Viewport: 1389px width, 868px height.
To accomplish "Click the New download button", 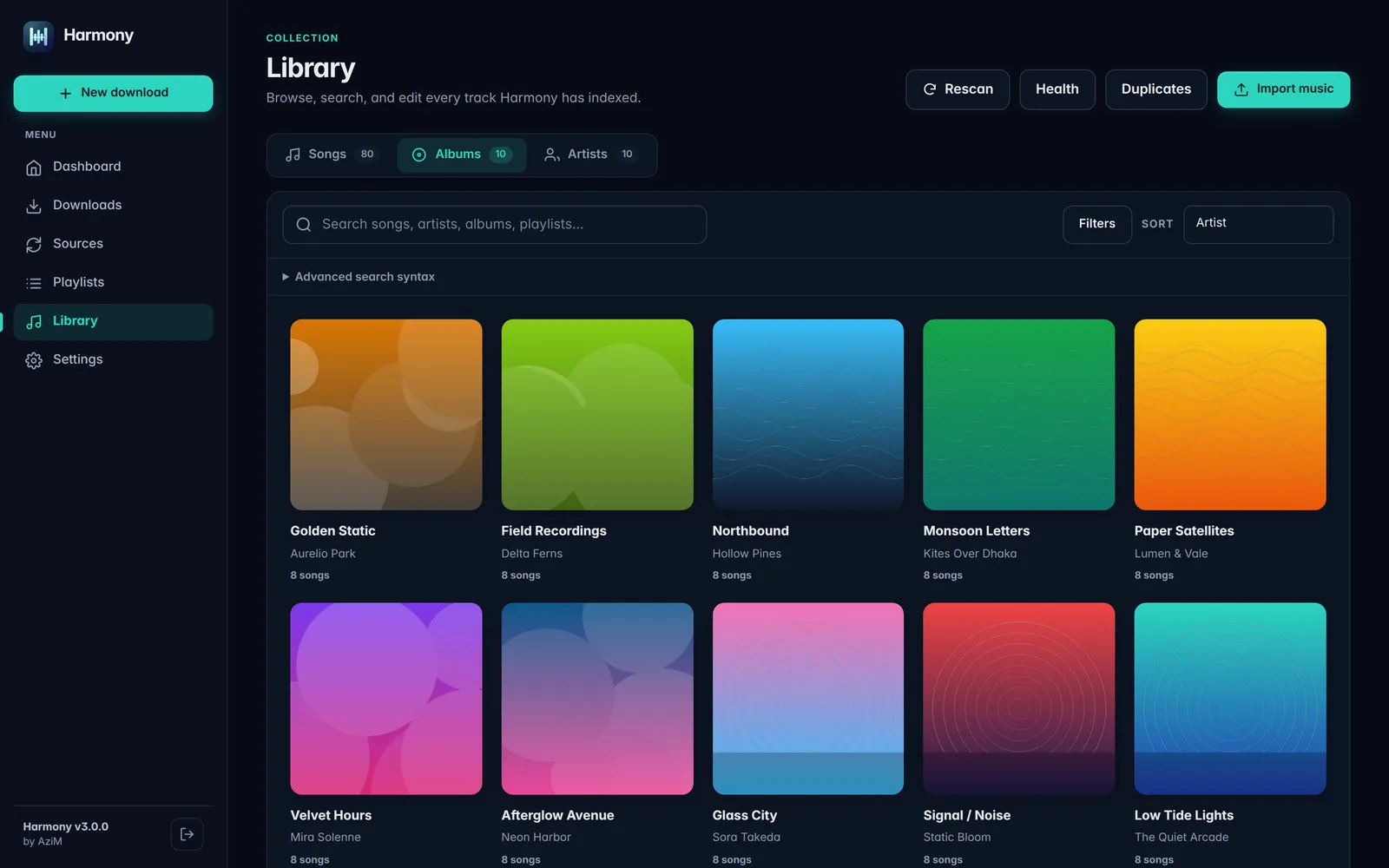I will (113, 93).
